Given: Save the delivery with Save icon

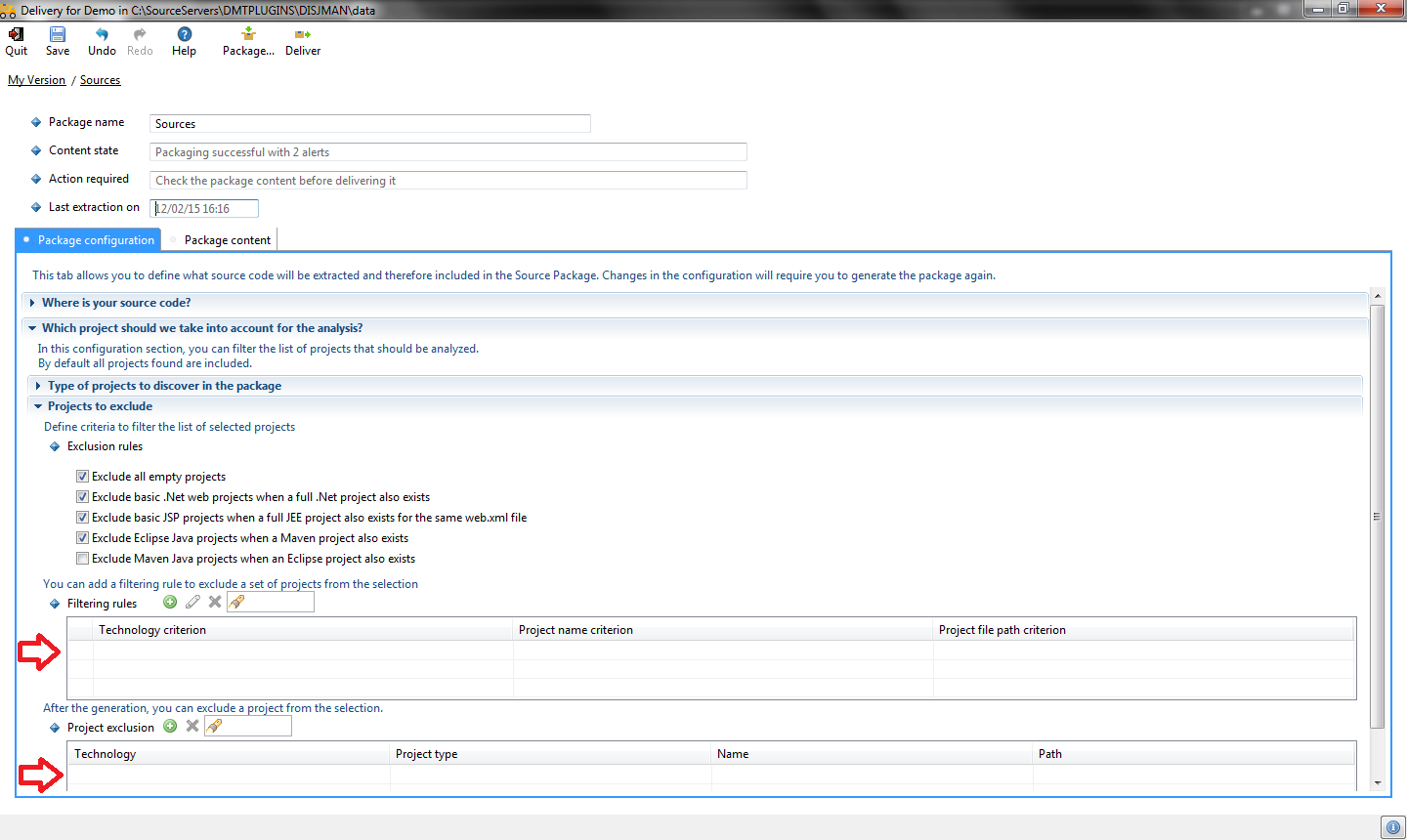Looking at the screenshot, I should (58, 35).
